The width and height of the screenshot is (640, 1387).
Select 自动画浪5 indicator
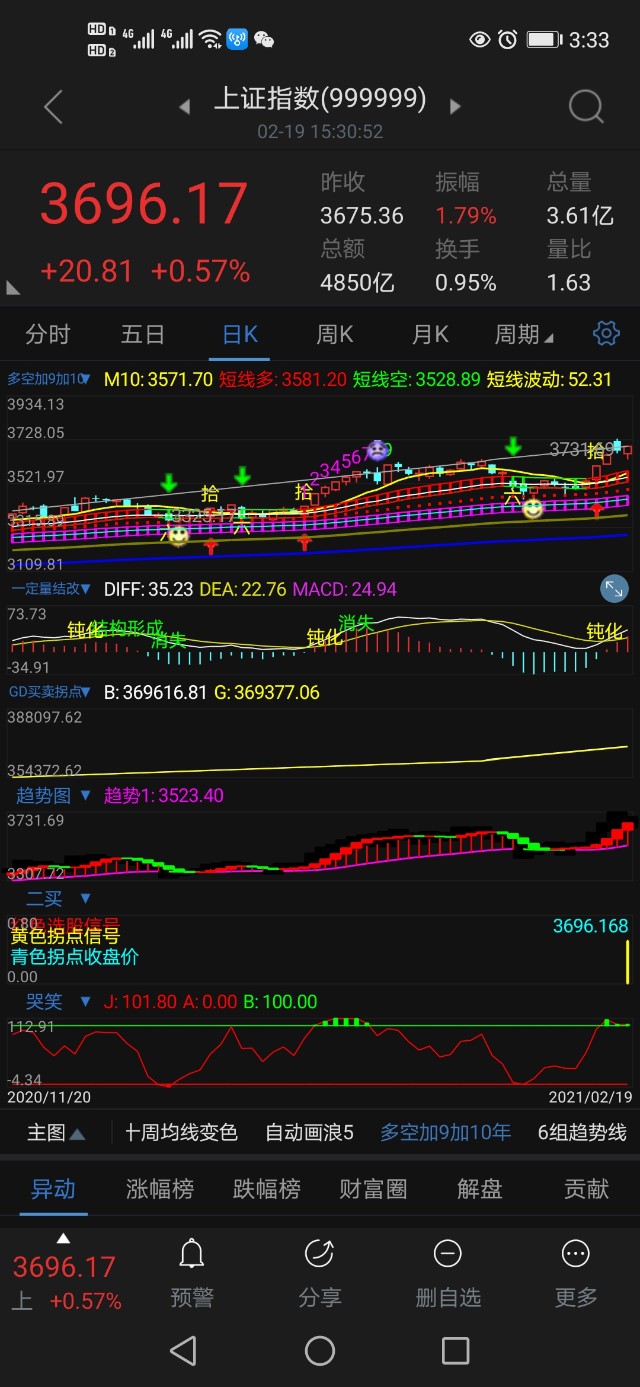(x=309, y=1133)
